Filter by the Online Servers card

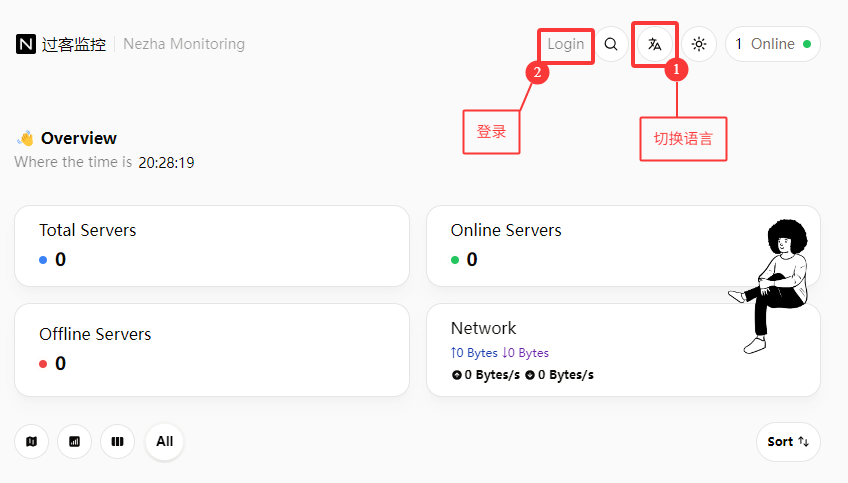pos(580,246)
